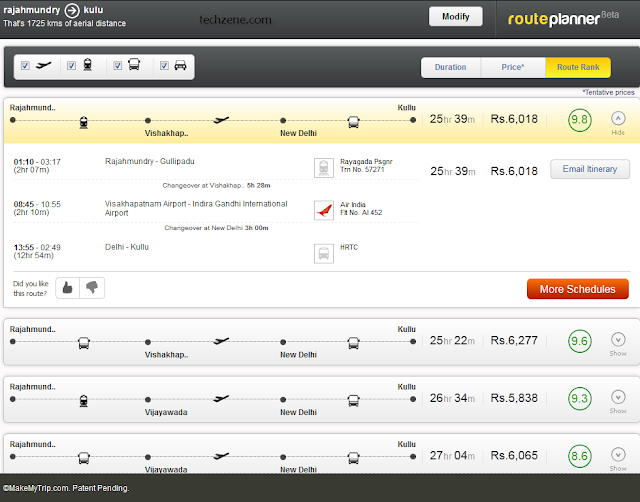Collapse the Rs.6,018 route with Hide
This screenshot has height=502, width=640.
tap(618, 123)
